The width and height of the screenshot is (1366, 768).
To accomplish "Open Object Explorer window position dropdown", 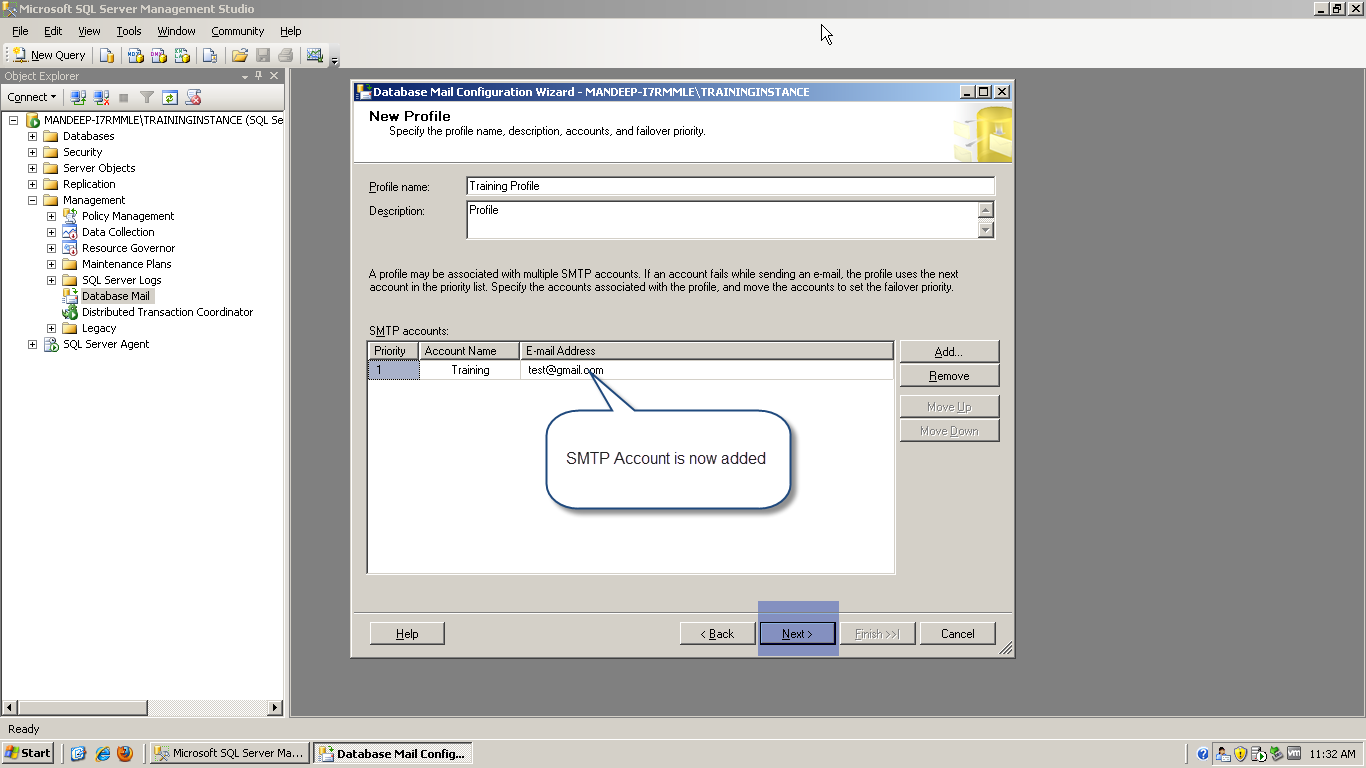I will coord(245,76).
